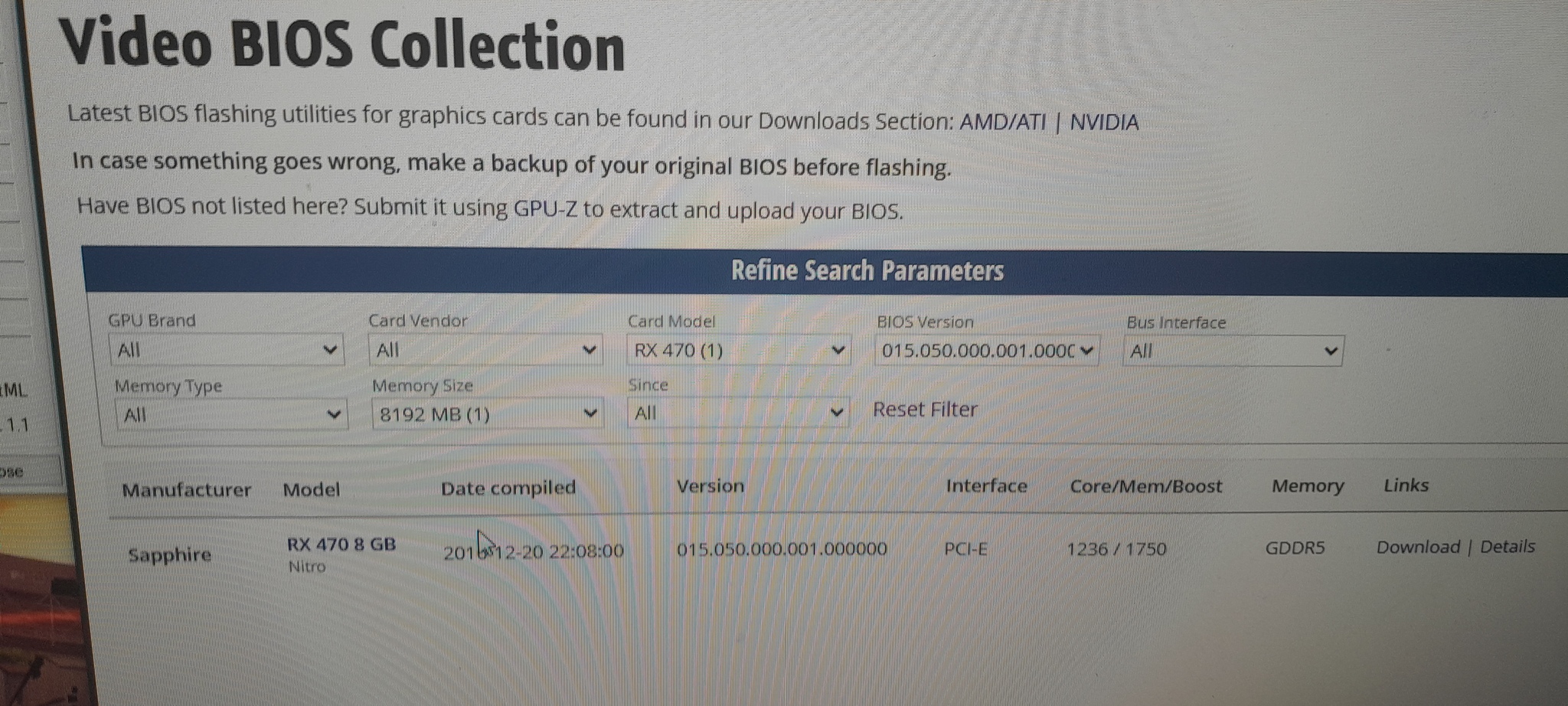Viewport: 1568px width, 706px height.
Task: Expand the BIOS Version dropdown
Action: pos(986,351)
